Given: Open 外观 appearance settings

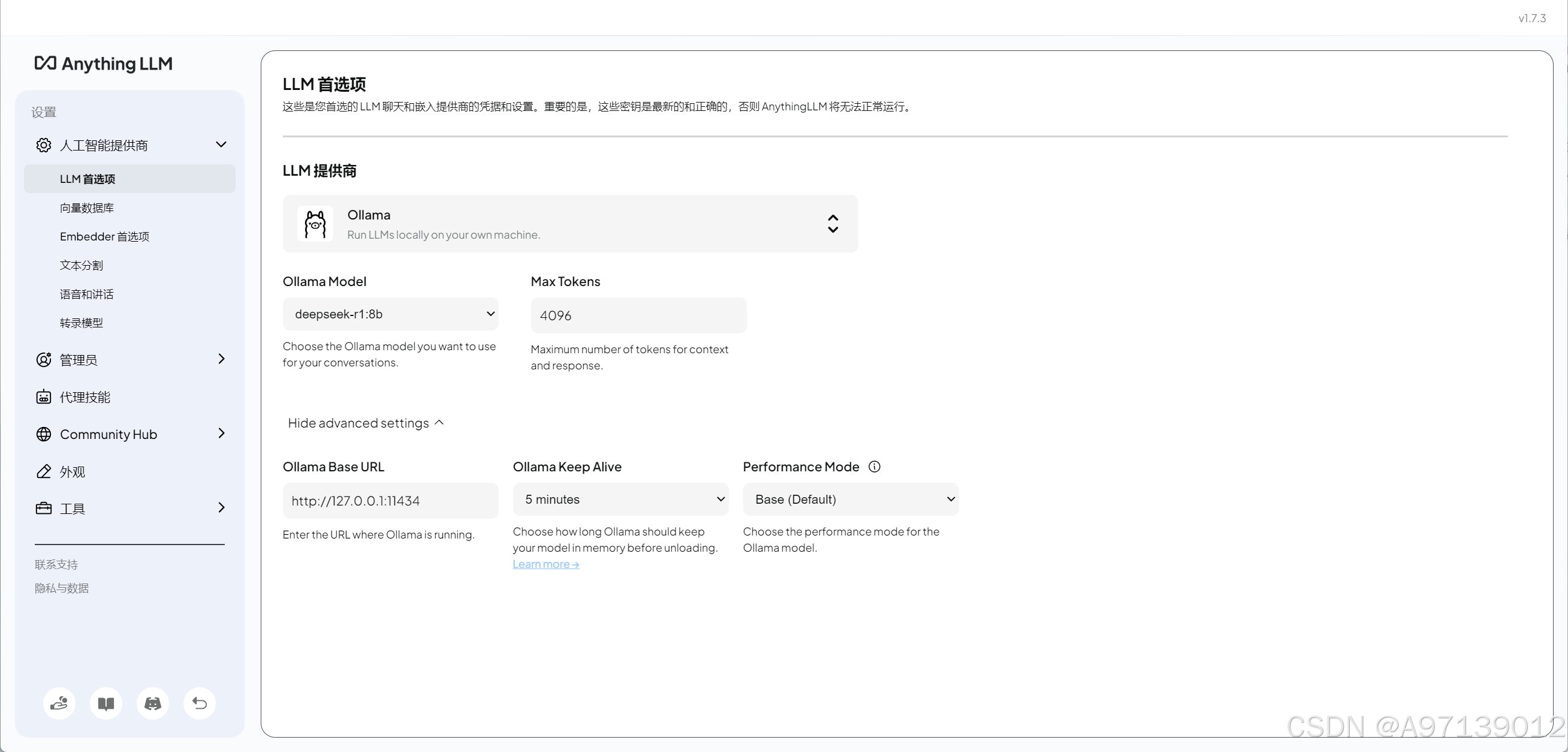Looking at the screenshot, I should click(x=73, y=472).
